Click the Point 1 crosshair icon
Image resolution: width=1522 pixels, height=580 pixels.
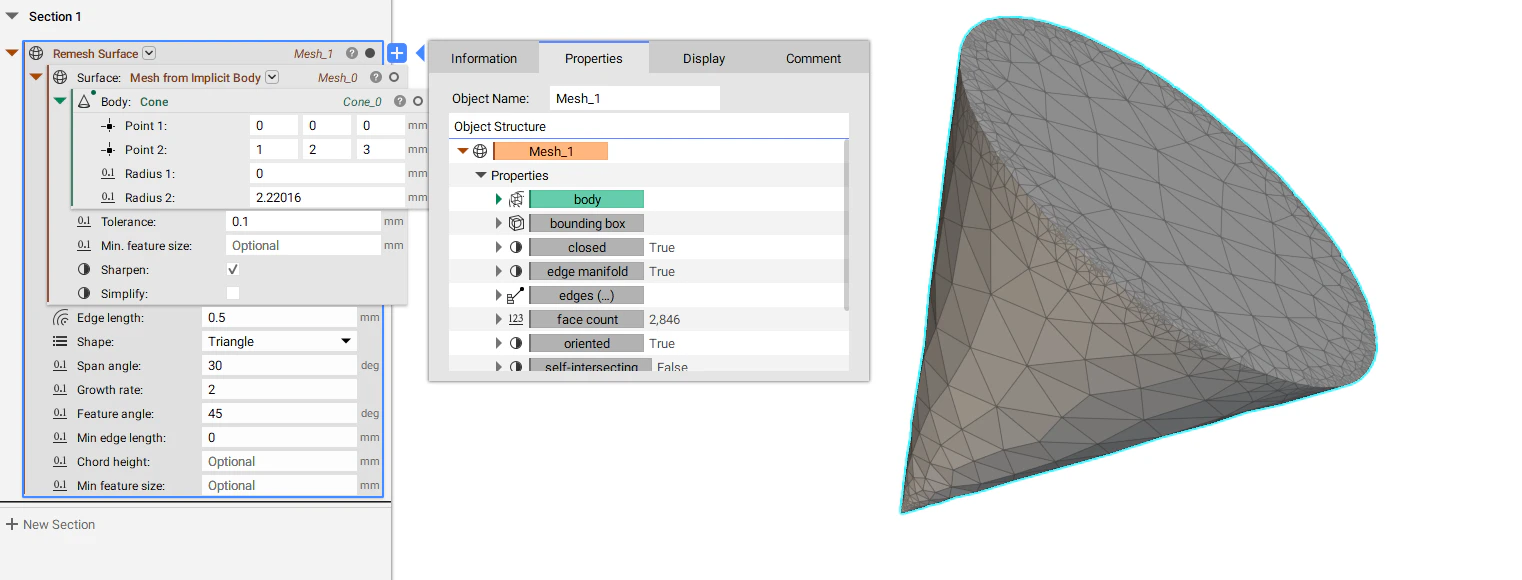(108, 125)
